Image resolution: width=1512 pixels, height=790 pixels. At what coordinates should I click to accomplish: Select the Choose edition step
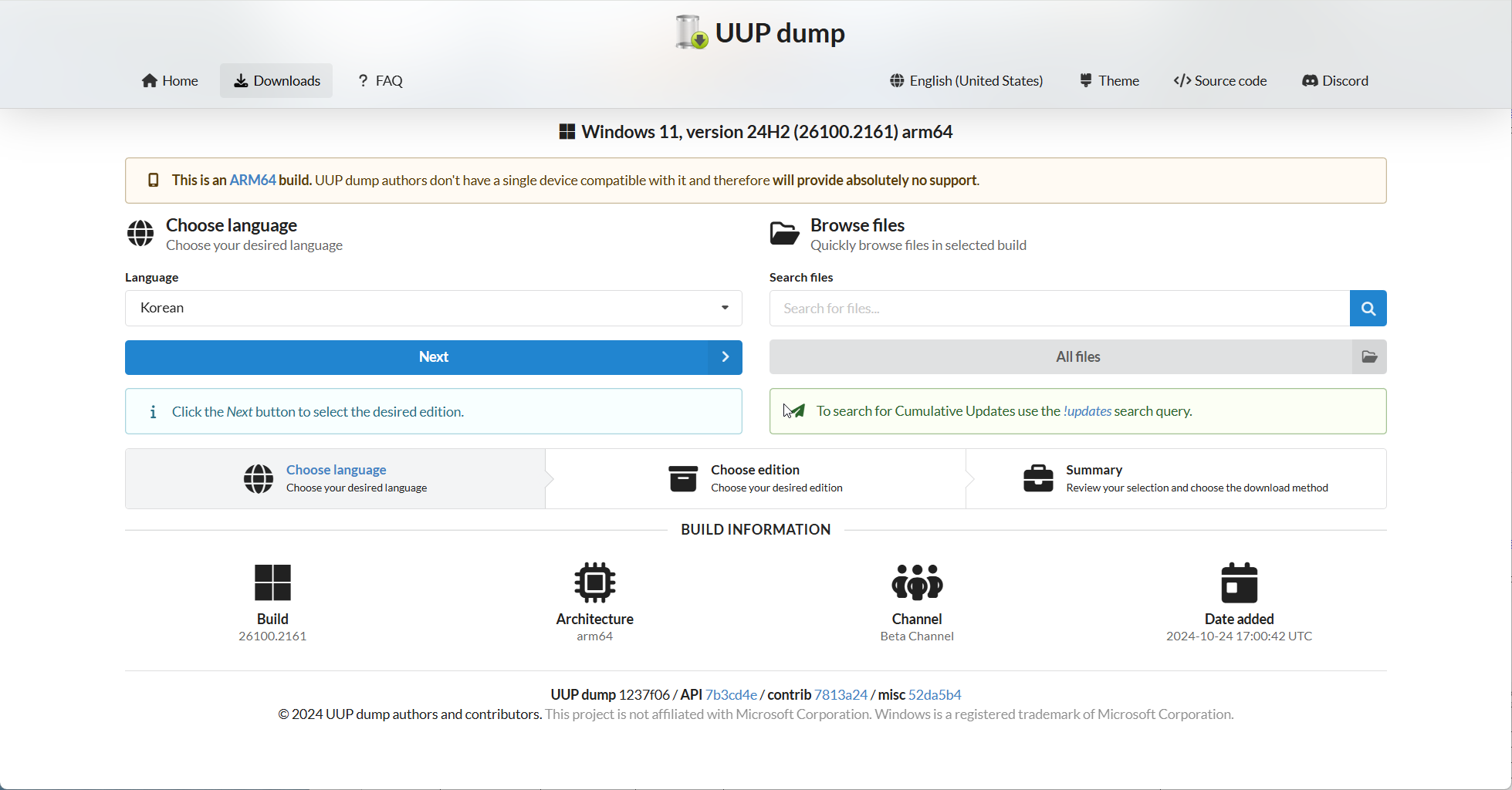click(x=756, y=478)
